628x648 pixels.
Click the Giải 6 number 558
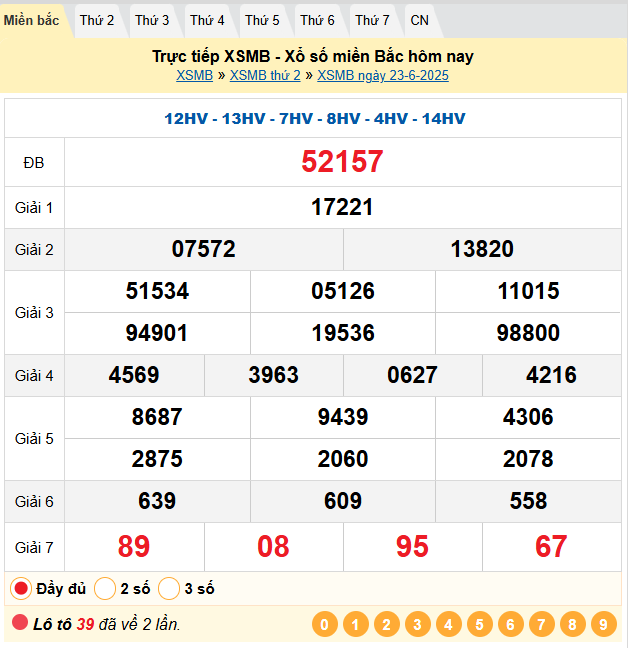pos(528,501)
